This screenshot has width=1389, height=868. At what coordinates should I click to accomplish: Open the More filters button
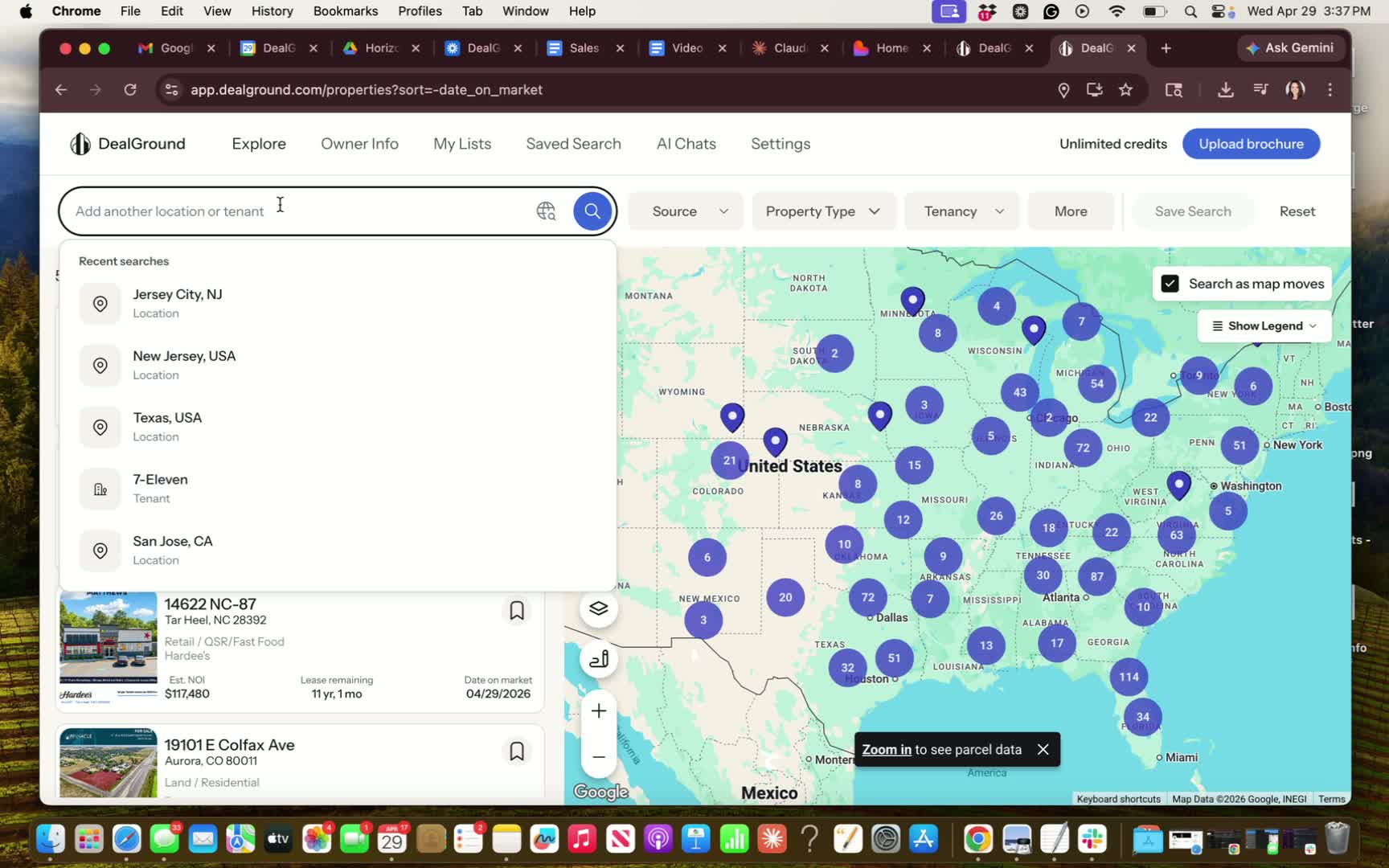point(1071,211)
